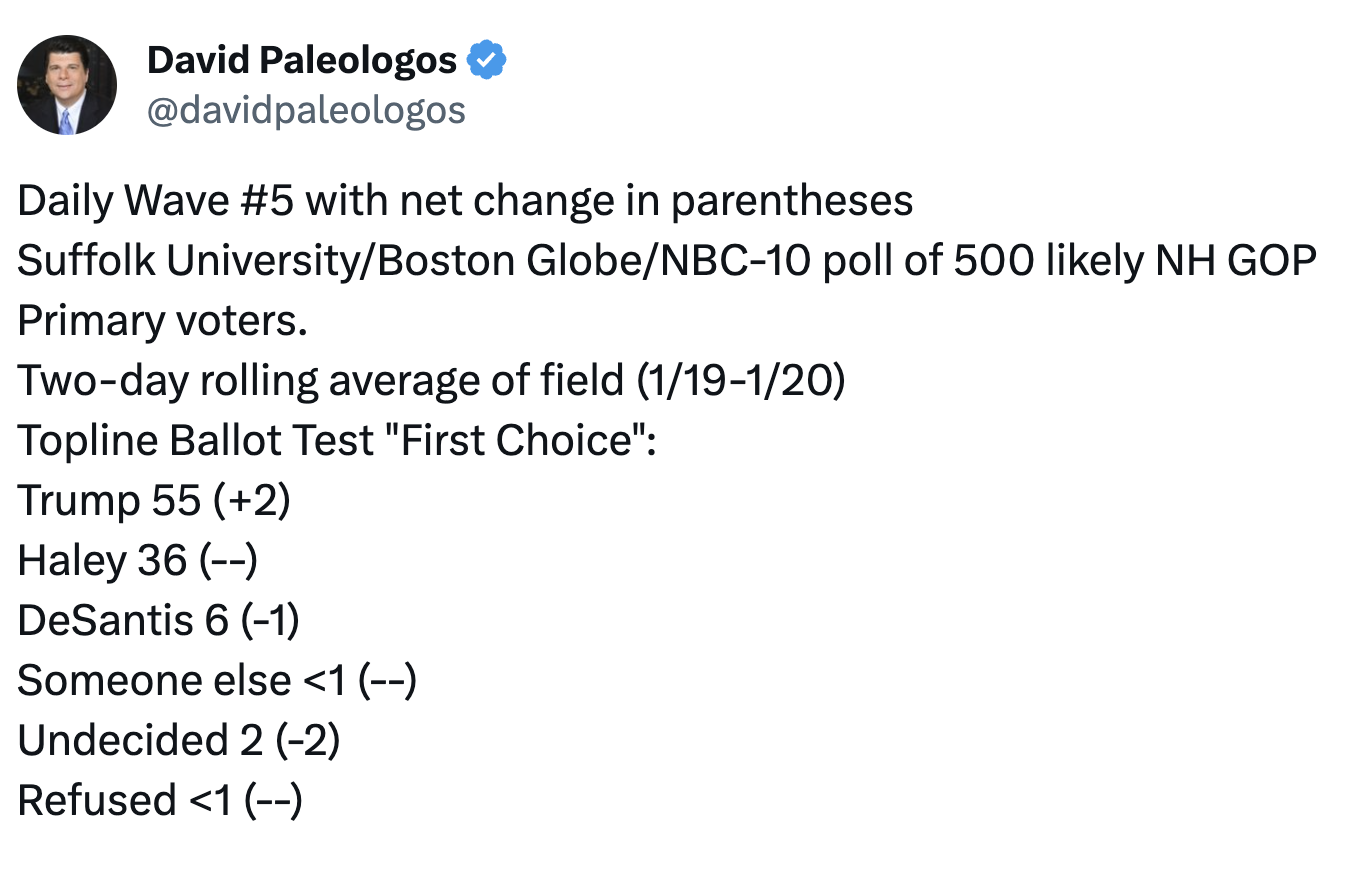Click the Topline Ballot Test "First Choice" line
This screenshot has width=1366, height=870.
(337, 441)
